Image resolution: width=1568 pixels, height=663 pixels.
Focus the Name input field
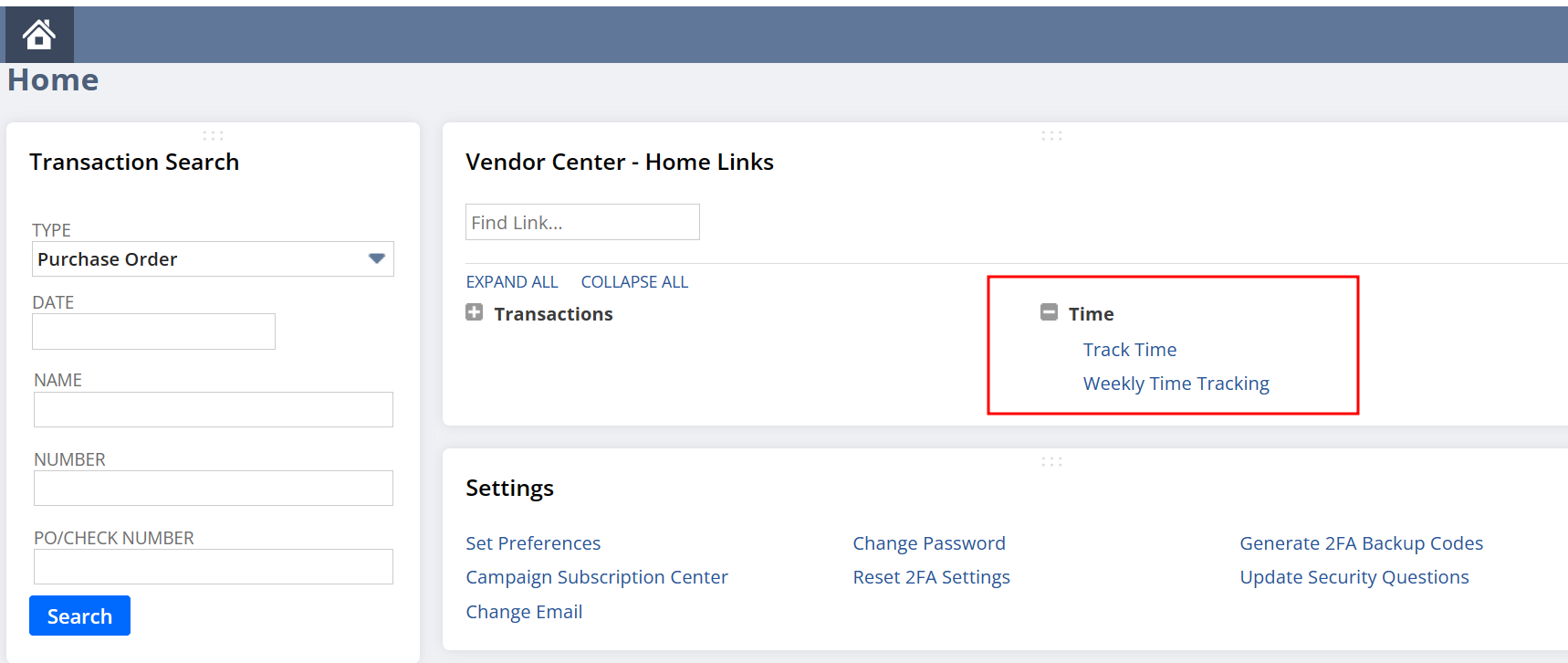click(x=213, y=410)
